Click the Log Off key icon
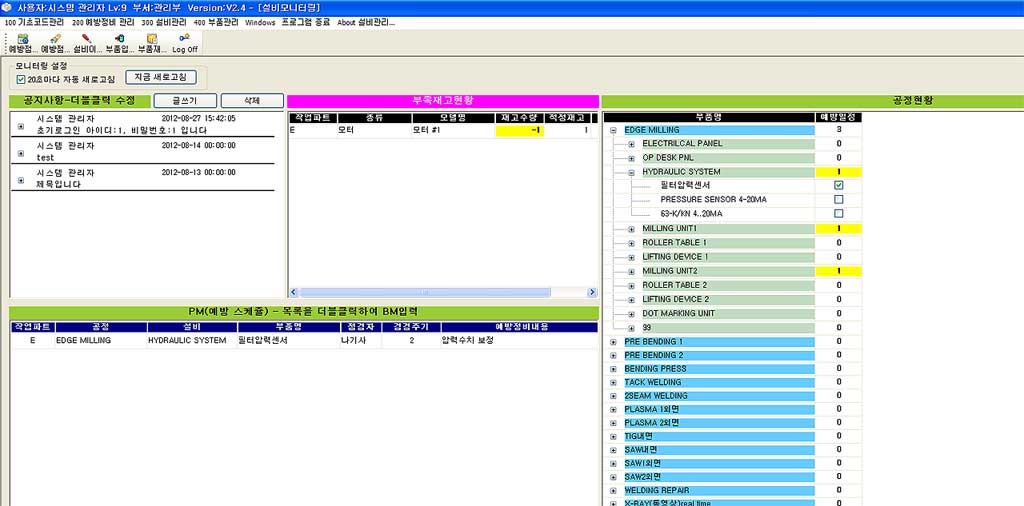Screen dimensions: 1024x506 pos(185,42)
